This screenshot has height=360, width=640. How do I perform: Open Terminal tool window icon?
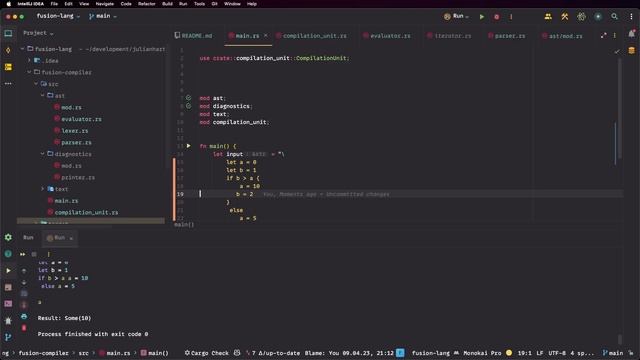(8, 304)
